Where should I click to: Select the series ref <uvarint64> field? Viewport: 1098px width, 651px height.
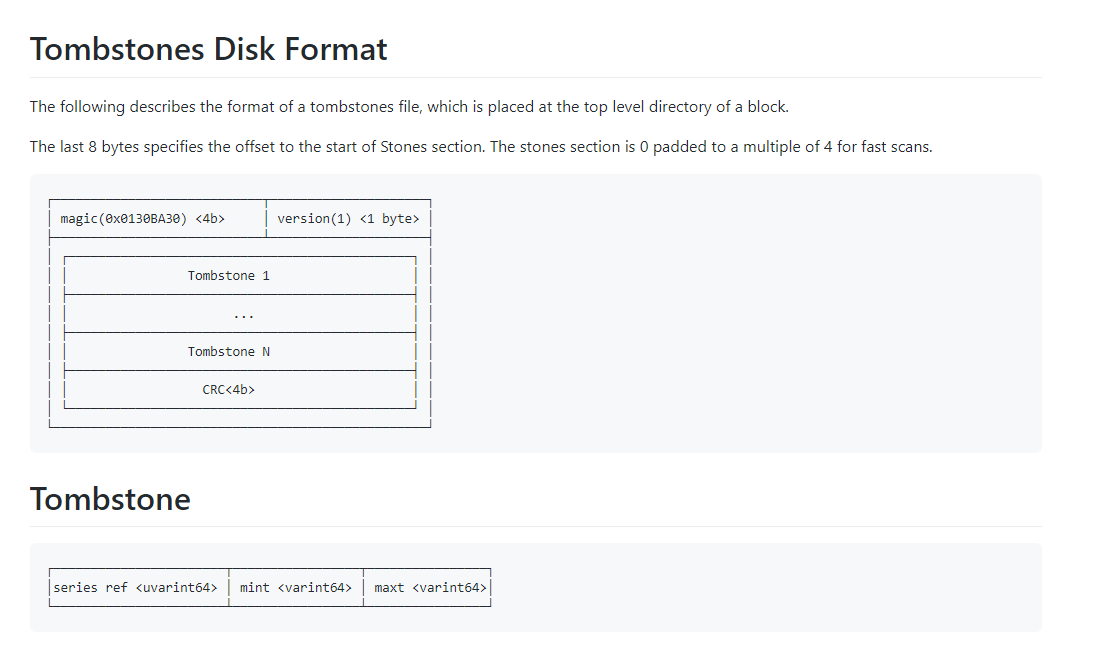(139, 587)
